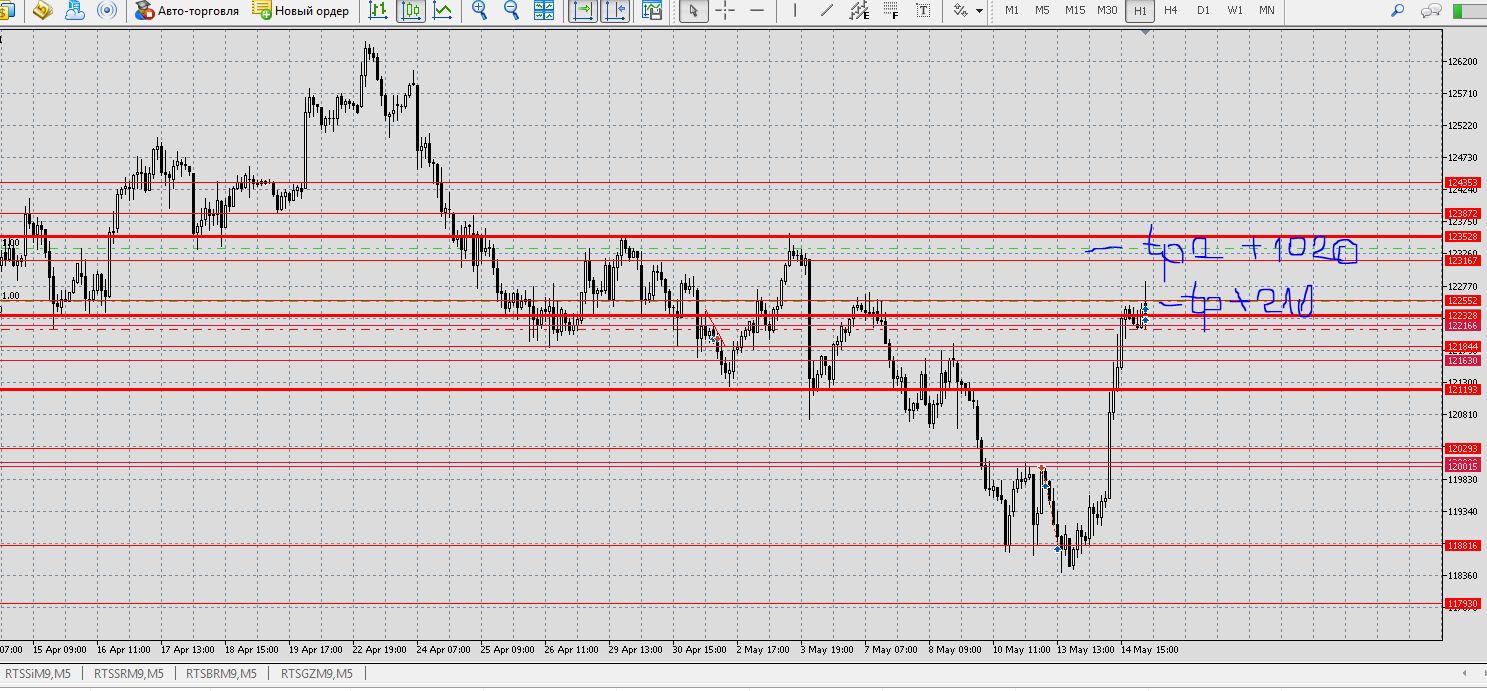The image size is (1487, 691).
Task: Toggle chart shift from right border
Action: point(617,11)
